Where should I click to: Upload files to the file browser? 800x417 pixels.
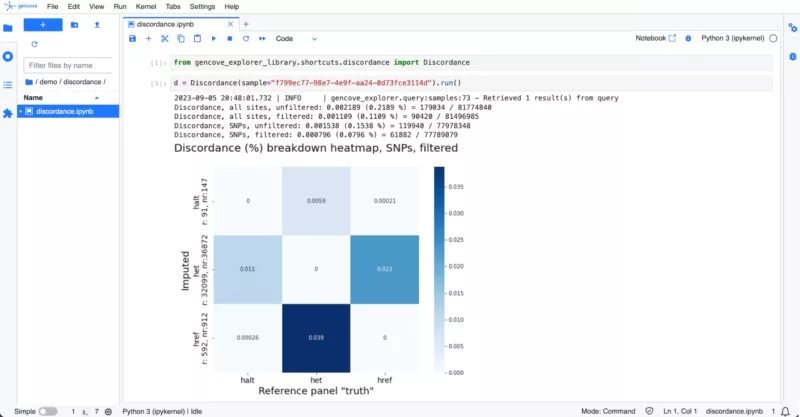96,24
